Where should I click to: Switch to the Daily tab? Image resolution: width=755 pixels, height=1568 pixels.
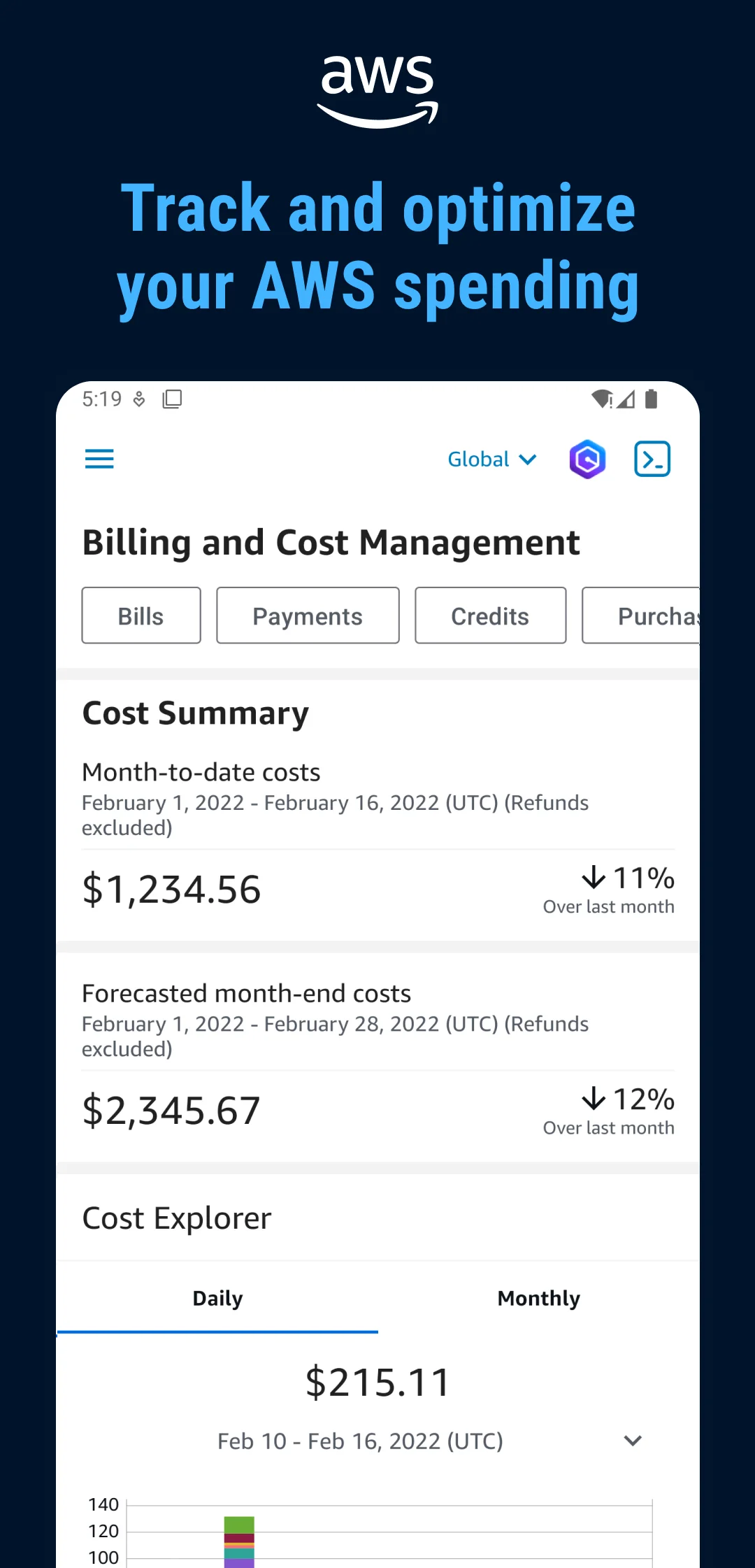pyautogui.click(x=217, y=1299)
